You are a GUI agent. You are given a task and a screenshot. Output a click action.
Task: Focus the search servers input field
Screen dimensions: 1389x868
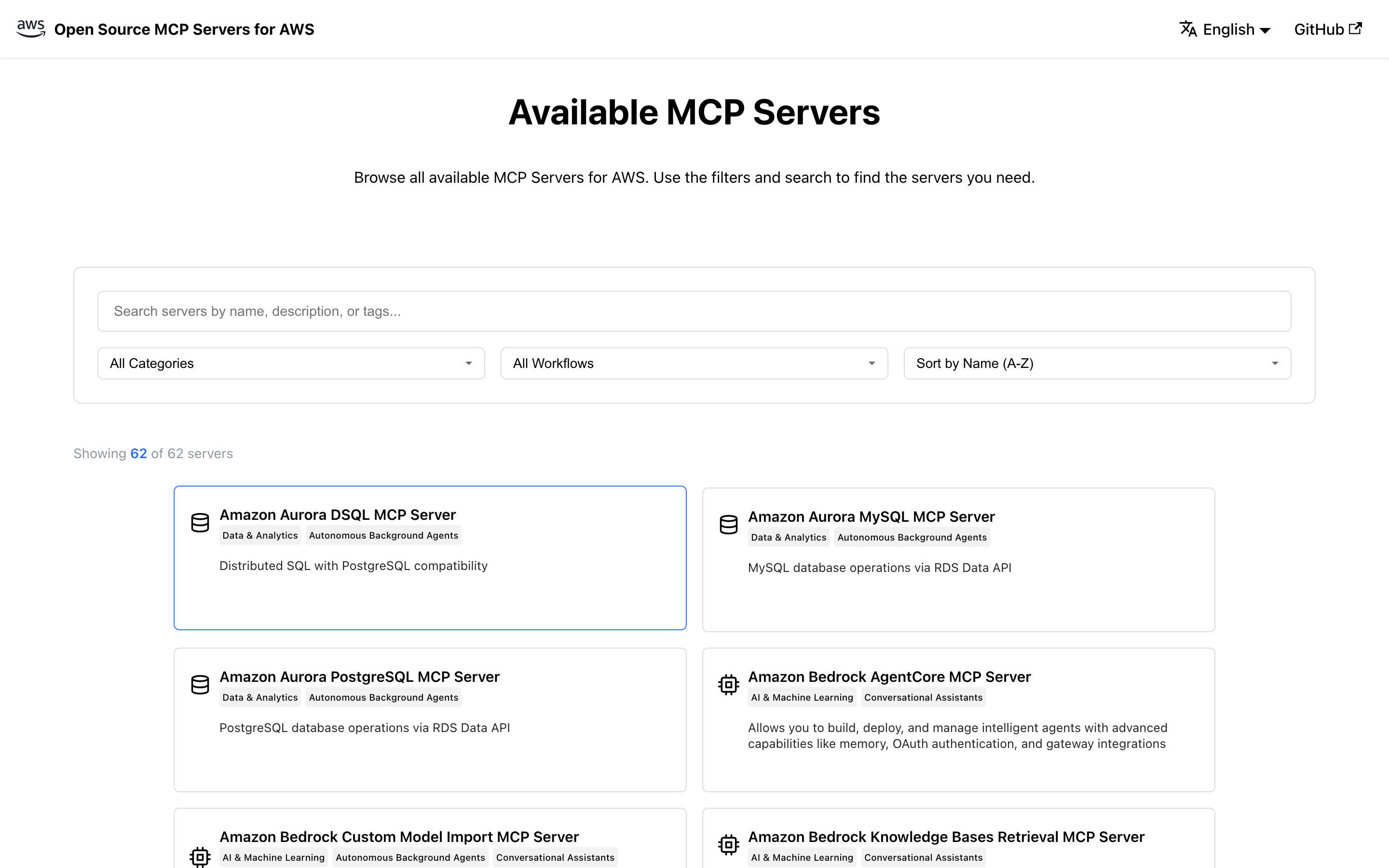(694, 311)
